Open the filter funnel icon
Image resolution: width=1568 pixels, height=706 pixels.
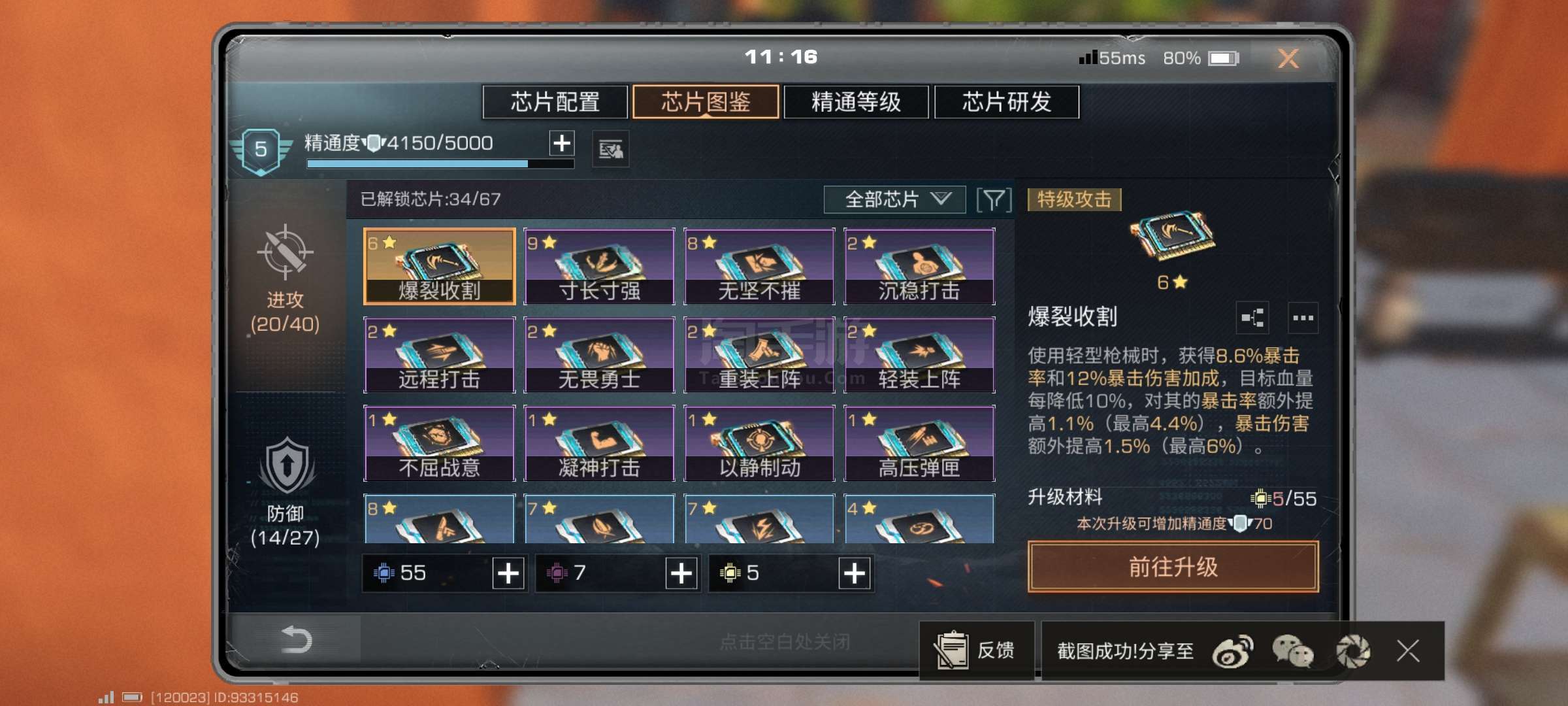click(x=994, y=200)
